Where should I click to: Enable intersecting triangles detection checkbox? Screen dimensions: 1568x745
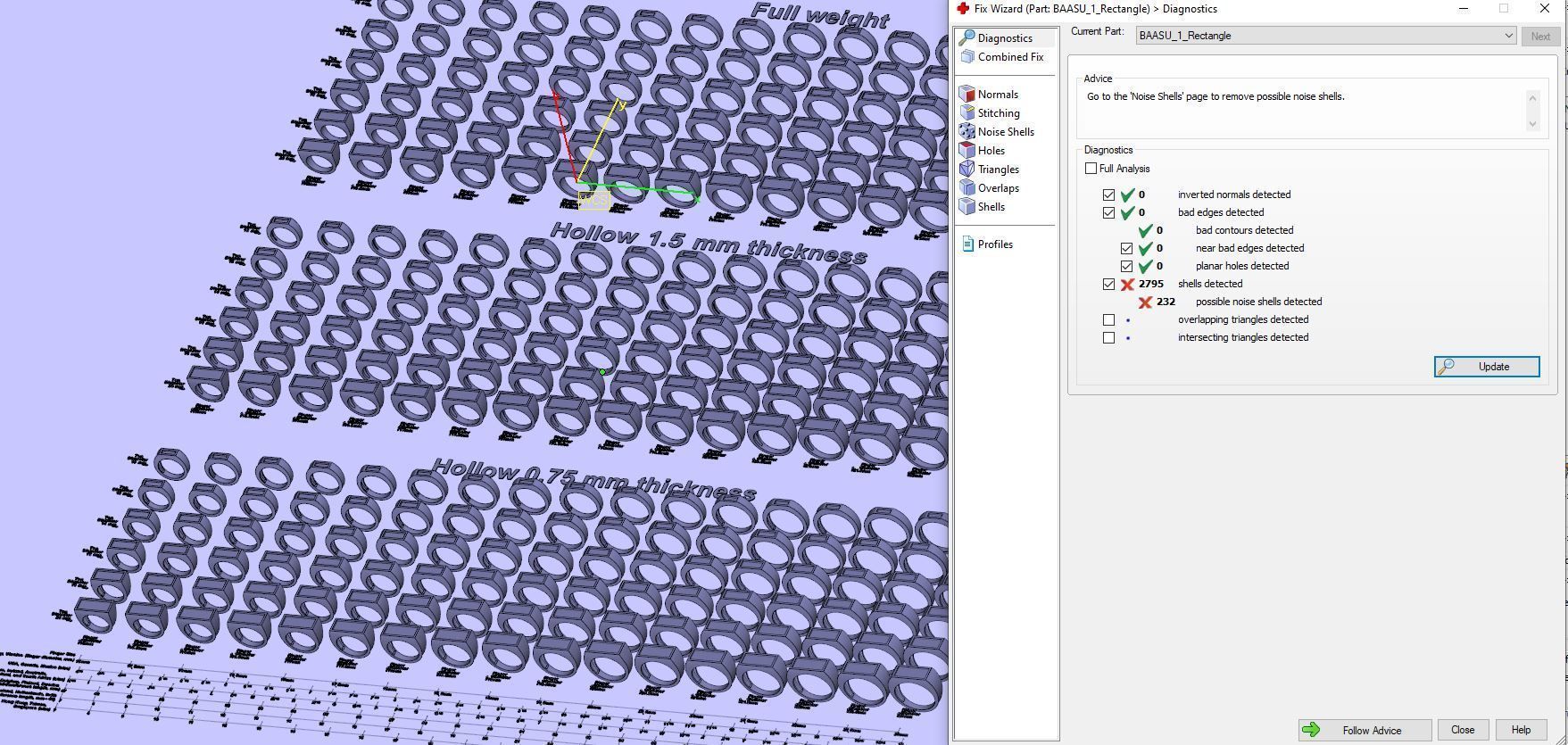[1108, 337]
